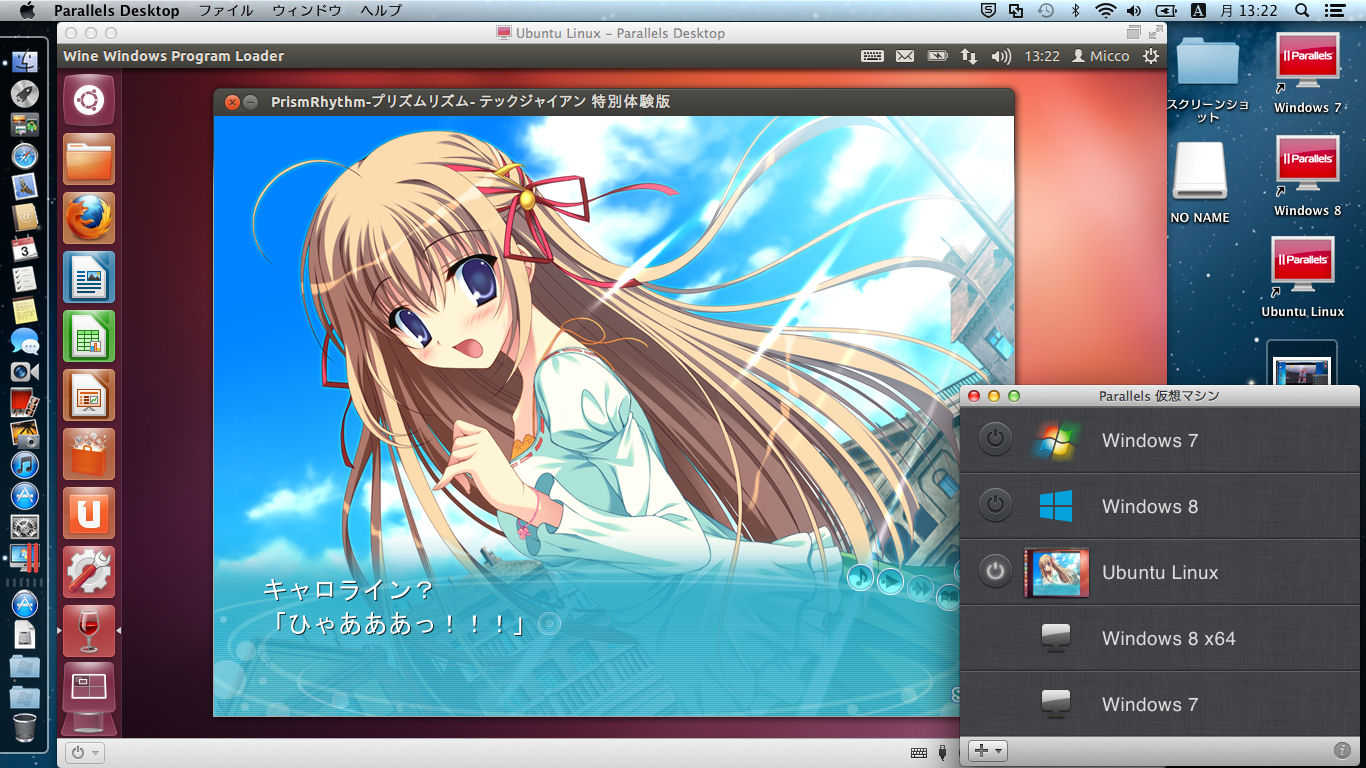Open Windows 8 desktop shortcut

1307,175
